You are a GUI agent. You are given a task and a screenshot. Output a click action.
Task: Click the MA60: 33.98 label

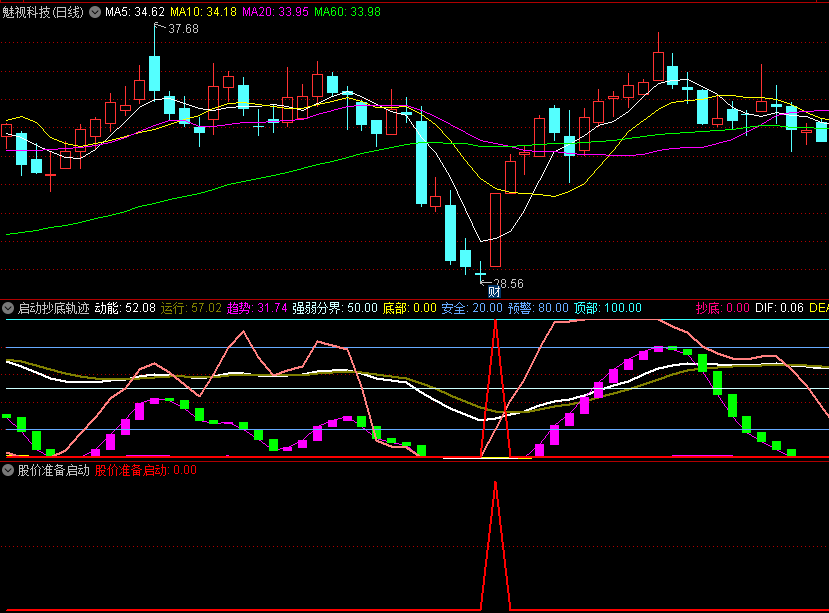[347, 12]
